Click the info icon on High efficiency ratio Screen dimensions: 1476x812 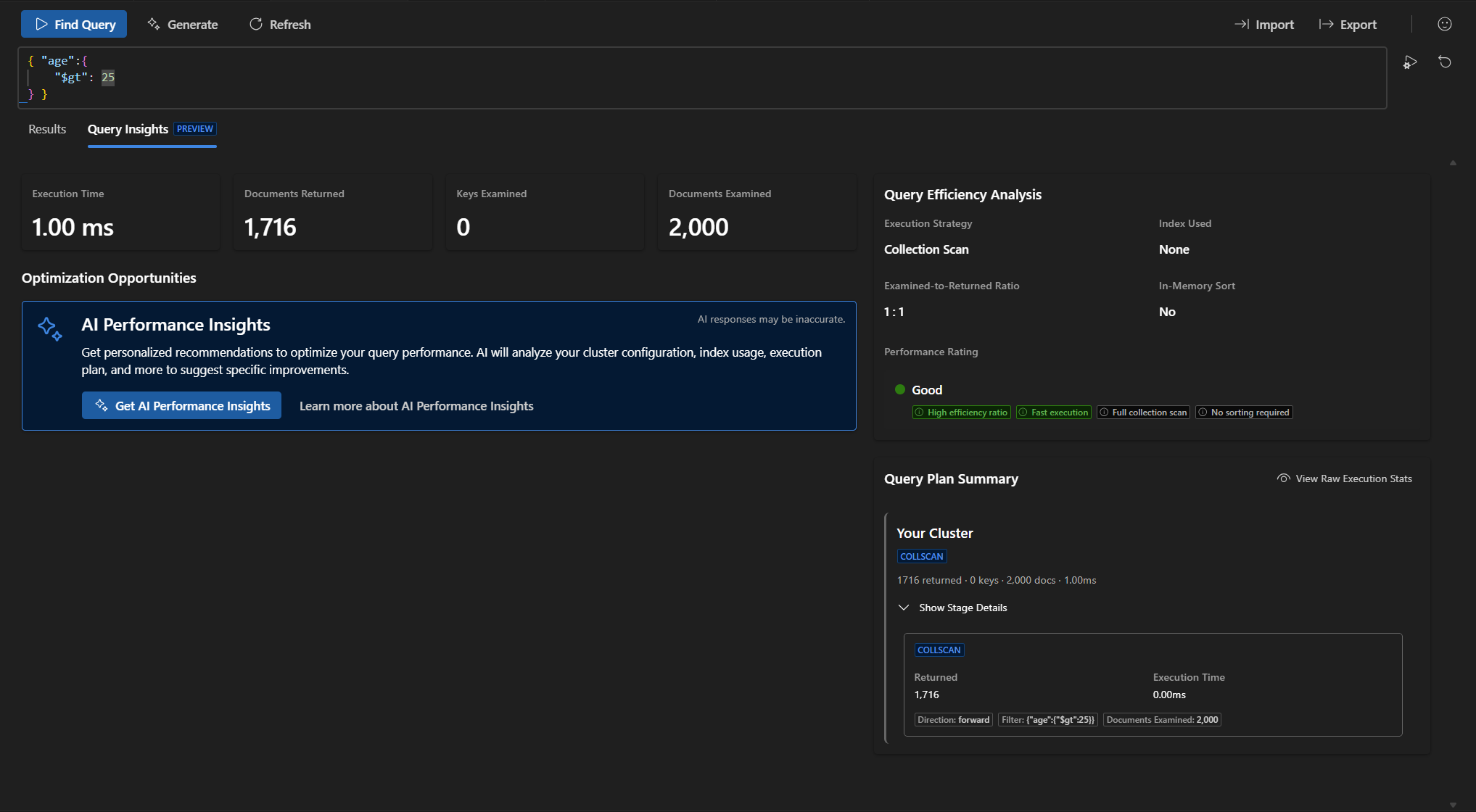click(x=919, y=413)
